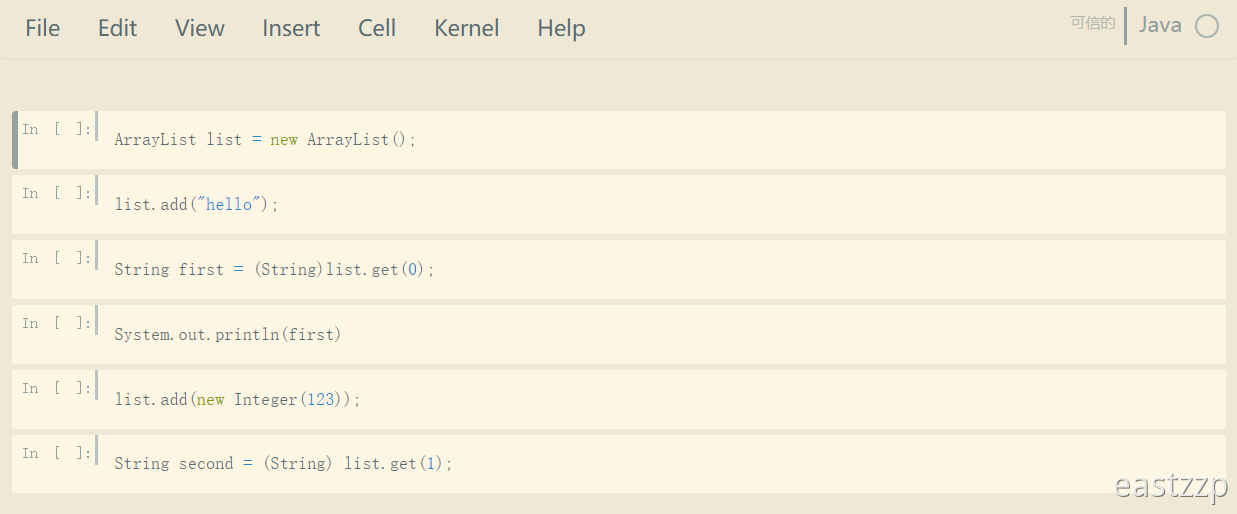Click the Java kernel name label

[1160, 25]
